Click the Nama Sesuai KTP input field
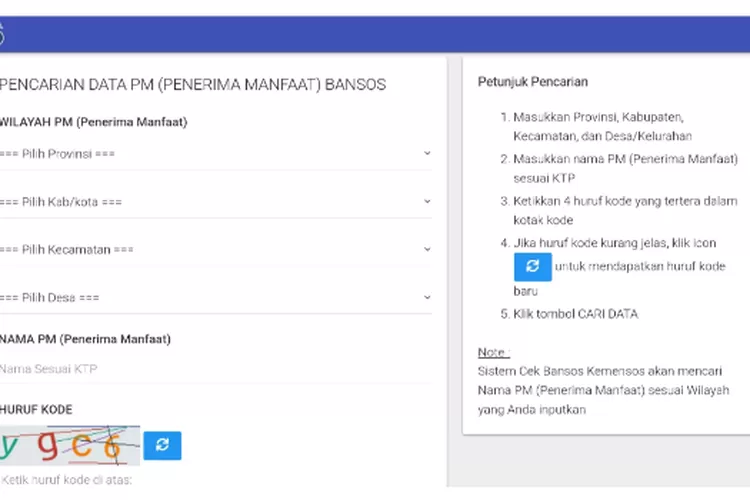This screenshot has width=750, height=500. pos(216,369)
